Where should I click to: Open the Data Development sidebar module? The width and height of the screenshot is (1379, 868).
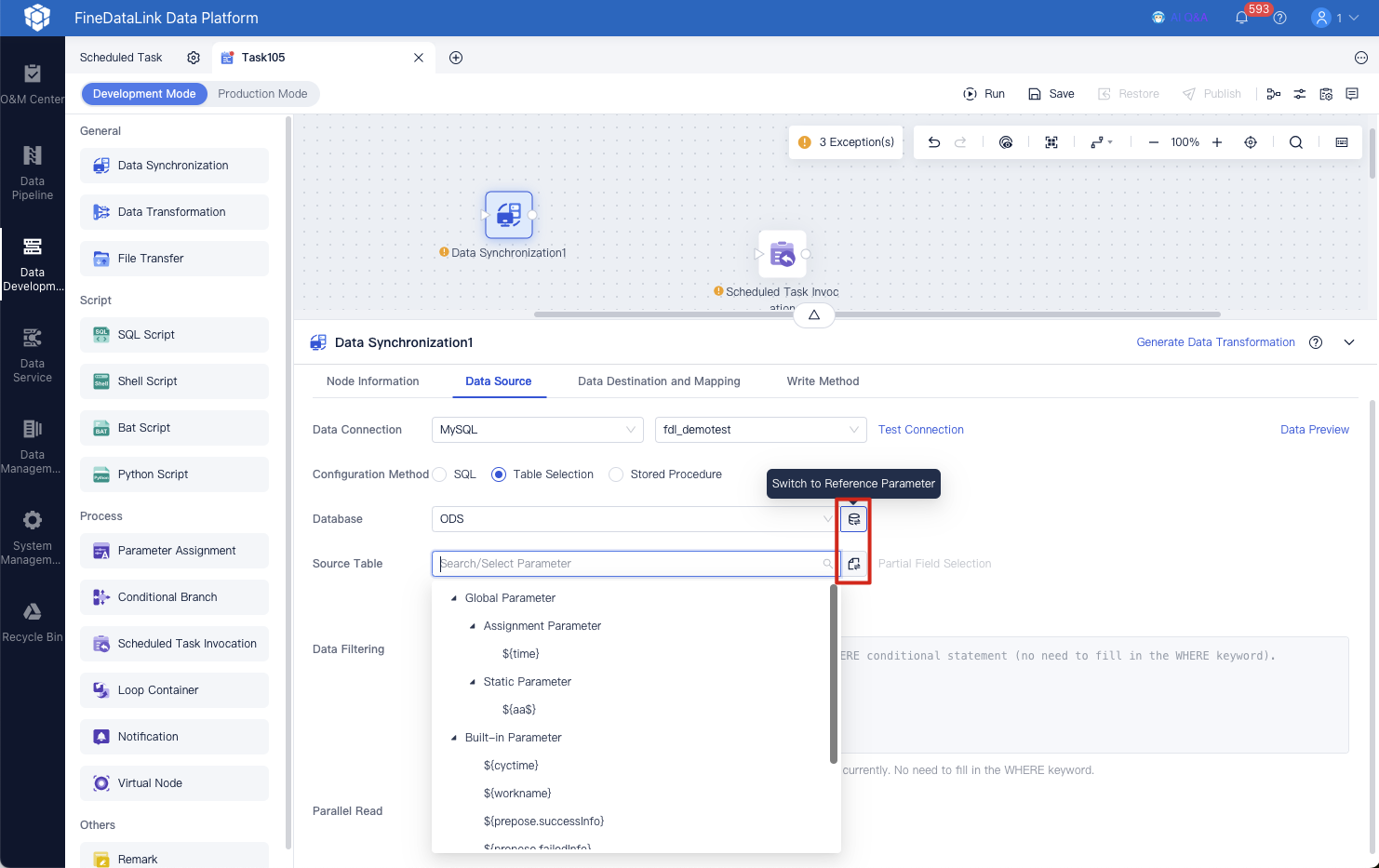pos(33,265)
